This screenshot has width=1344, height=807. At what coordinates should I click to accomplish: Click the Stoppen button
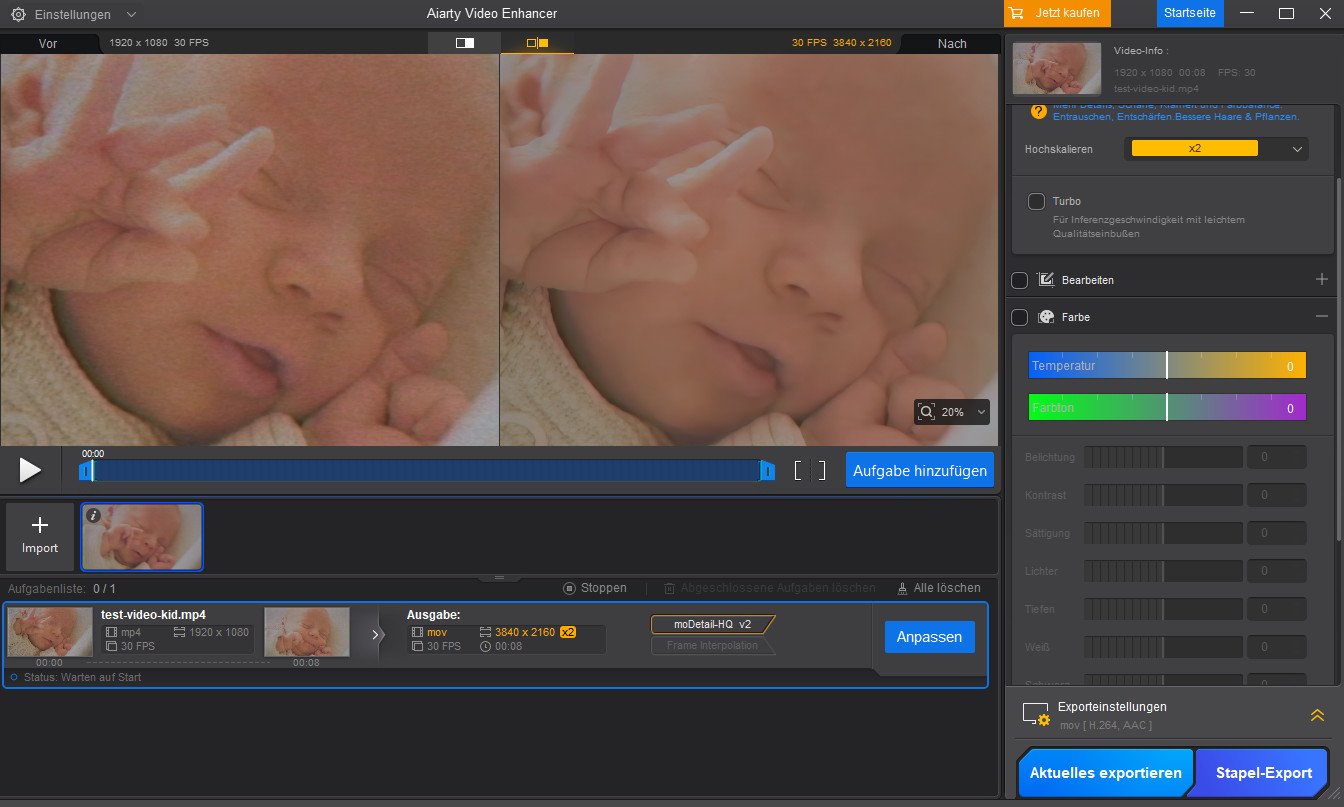[x=595, y=588]
